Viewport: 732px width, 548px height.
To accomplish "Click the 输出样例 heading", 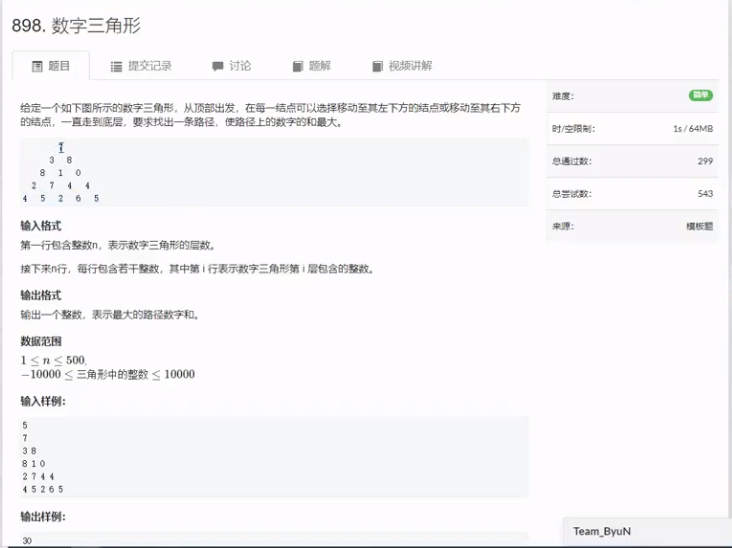I will click(x=43, y=517).
